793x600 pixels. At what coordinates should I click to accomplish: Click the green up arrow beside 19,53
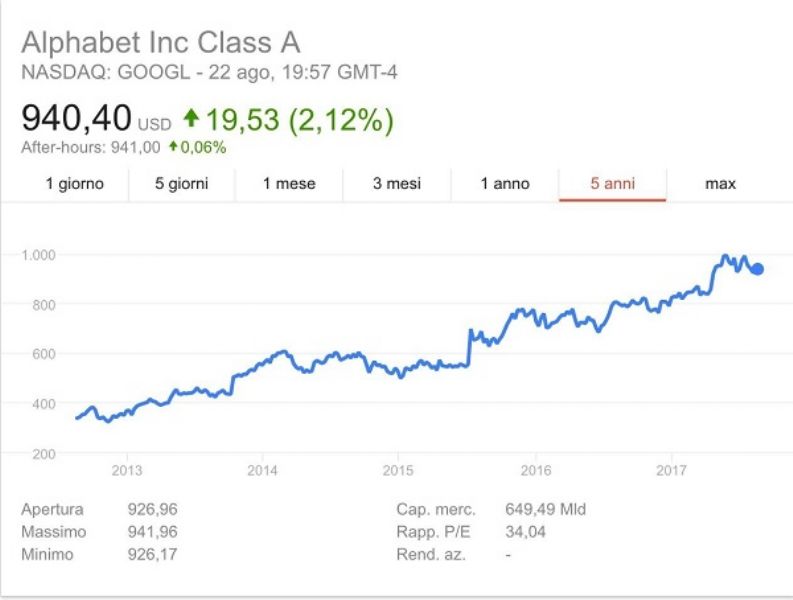pyautogui.click(x=191, y=118)
